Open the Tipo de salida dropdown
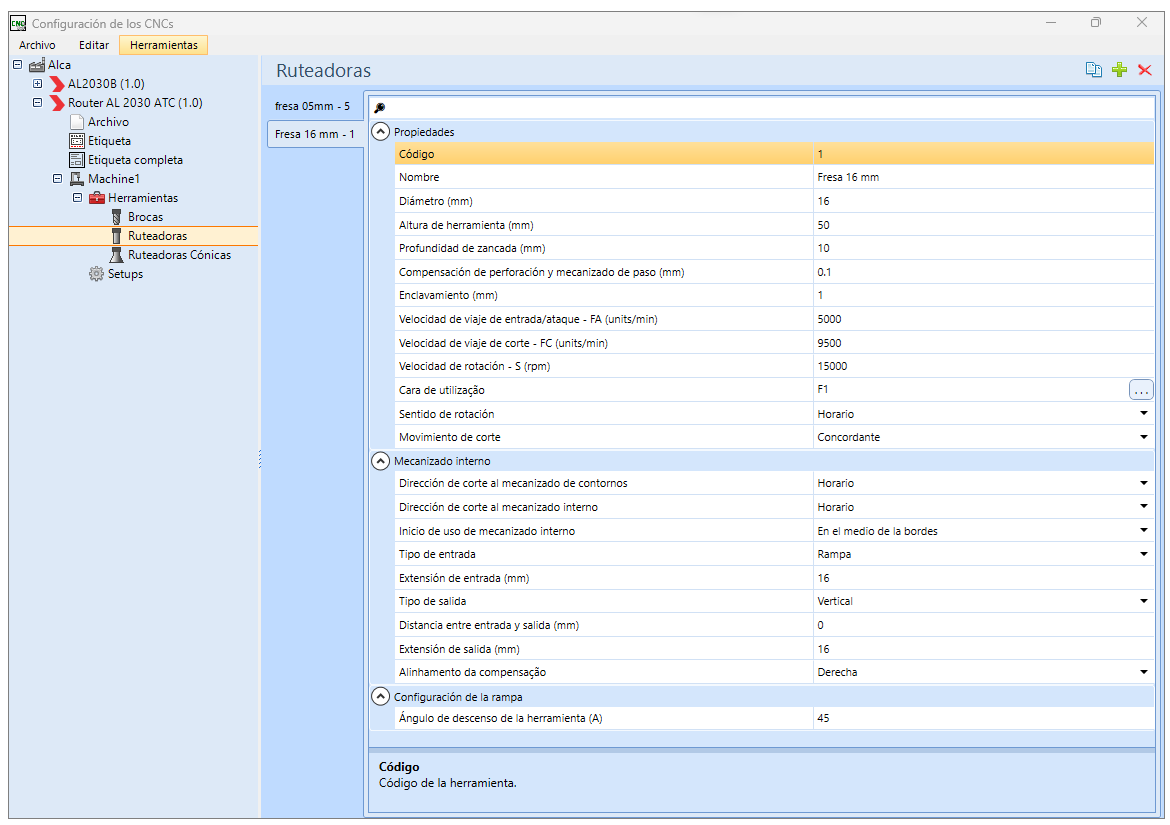Screen dimensions: 1170x825 [1143, 601]
